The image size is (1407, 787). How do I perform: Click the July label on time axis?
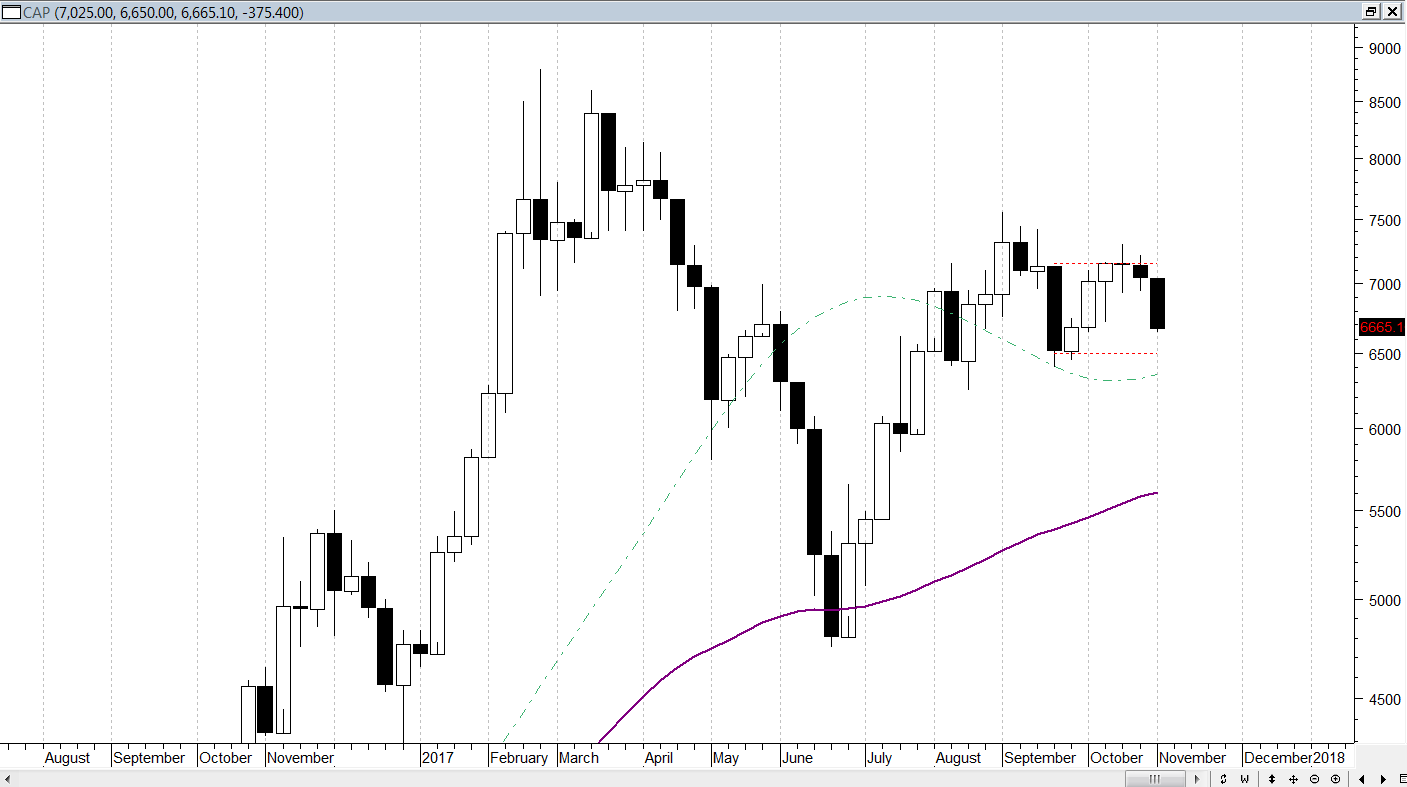879,758
